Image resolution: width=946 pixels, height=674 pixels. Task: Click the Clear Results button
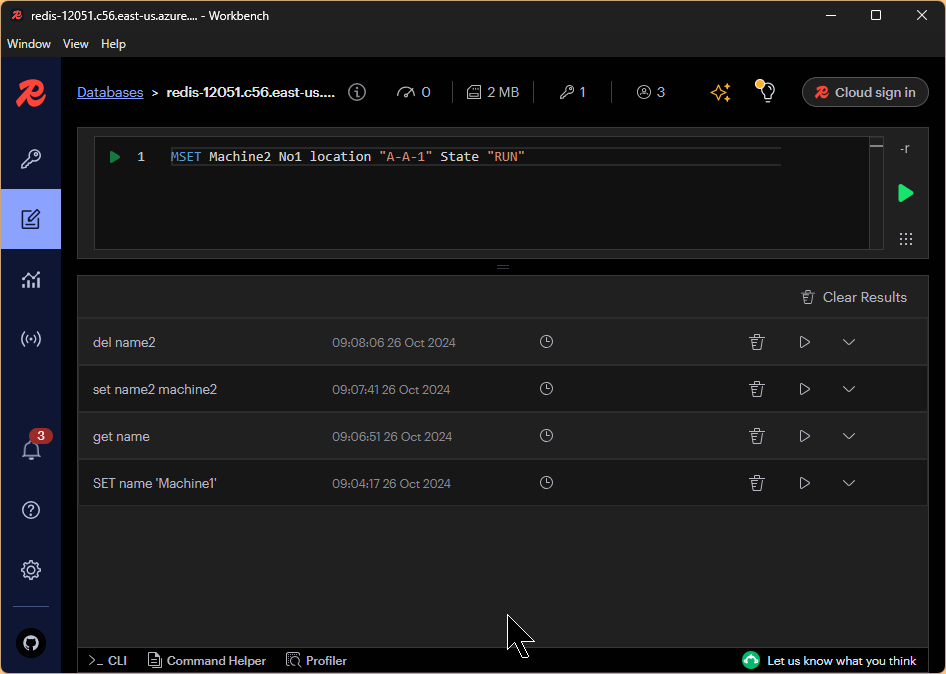click(854, 297)
